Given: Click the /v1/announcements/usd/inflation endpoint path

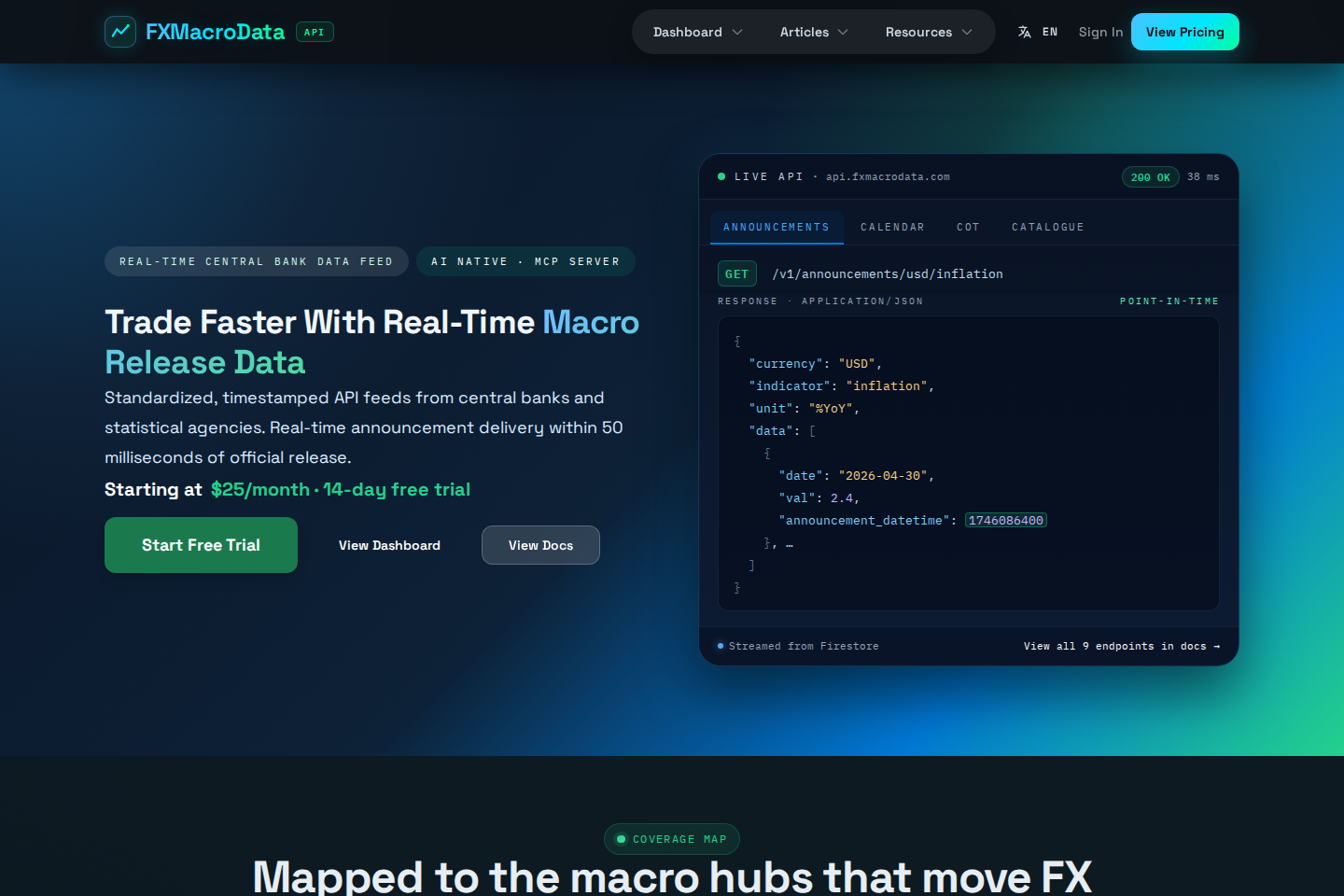Looking at the screenshot, I should (x=888, y=273).
